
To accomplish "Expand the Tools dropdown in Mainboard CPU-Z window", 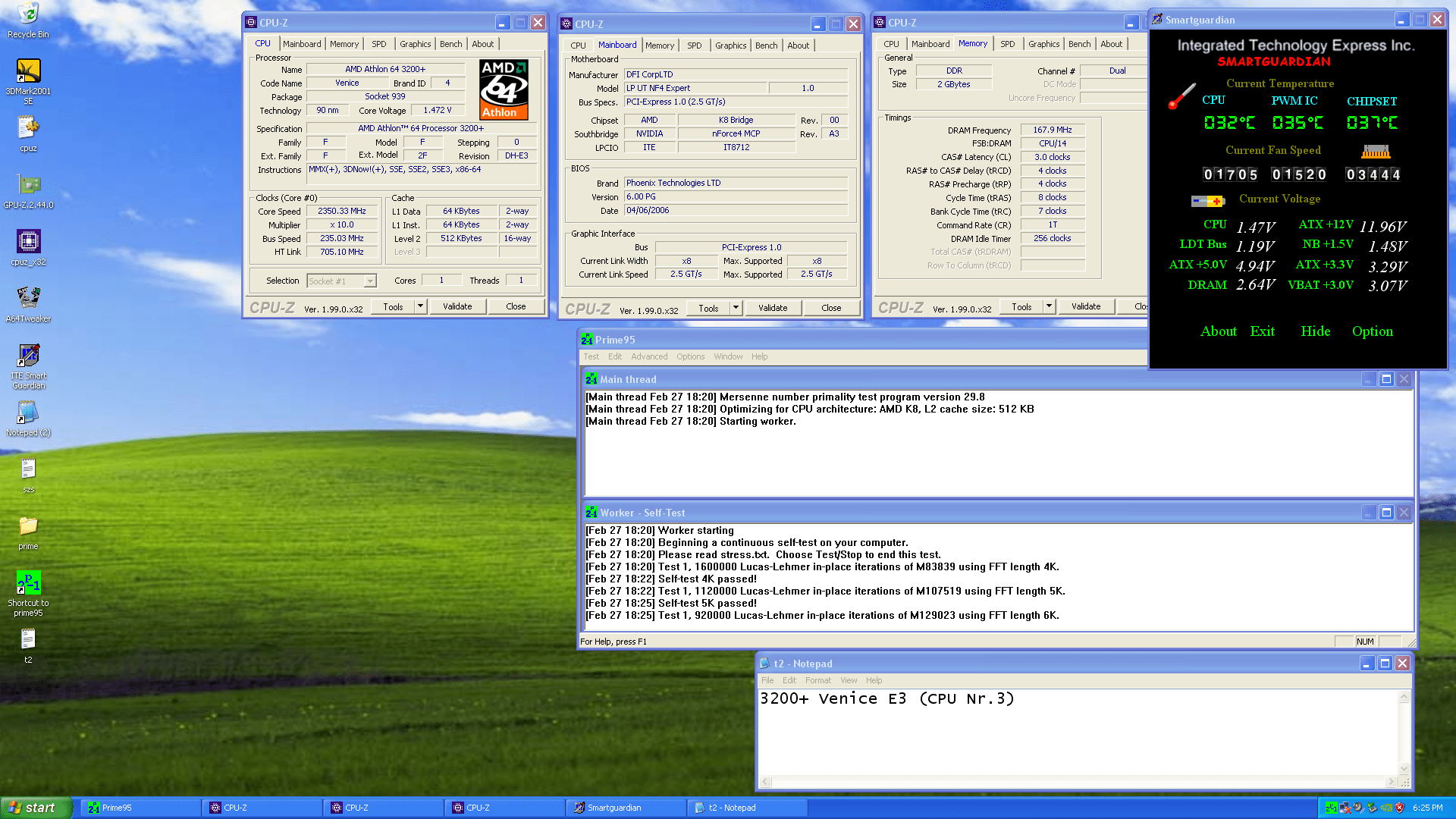I will [736, 308].
